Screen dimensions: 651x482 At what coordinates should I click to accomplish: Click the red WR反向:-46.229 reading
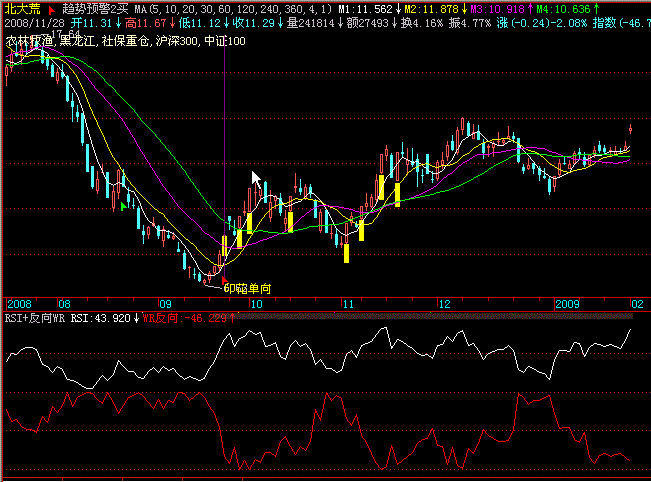(x=185, y=318)
